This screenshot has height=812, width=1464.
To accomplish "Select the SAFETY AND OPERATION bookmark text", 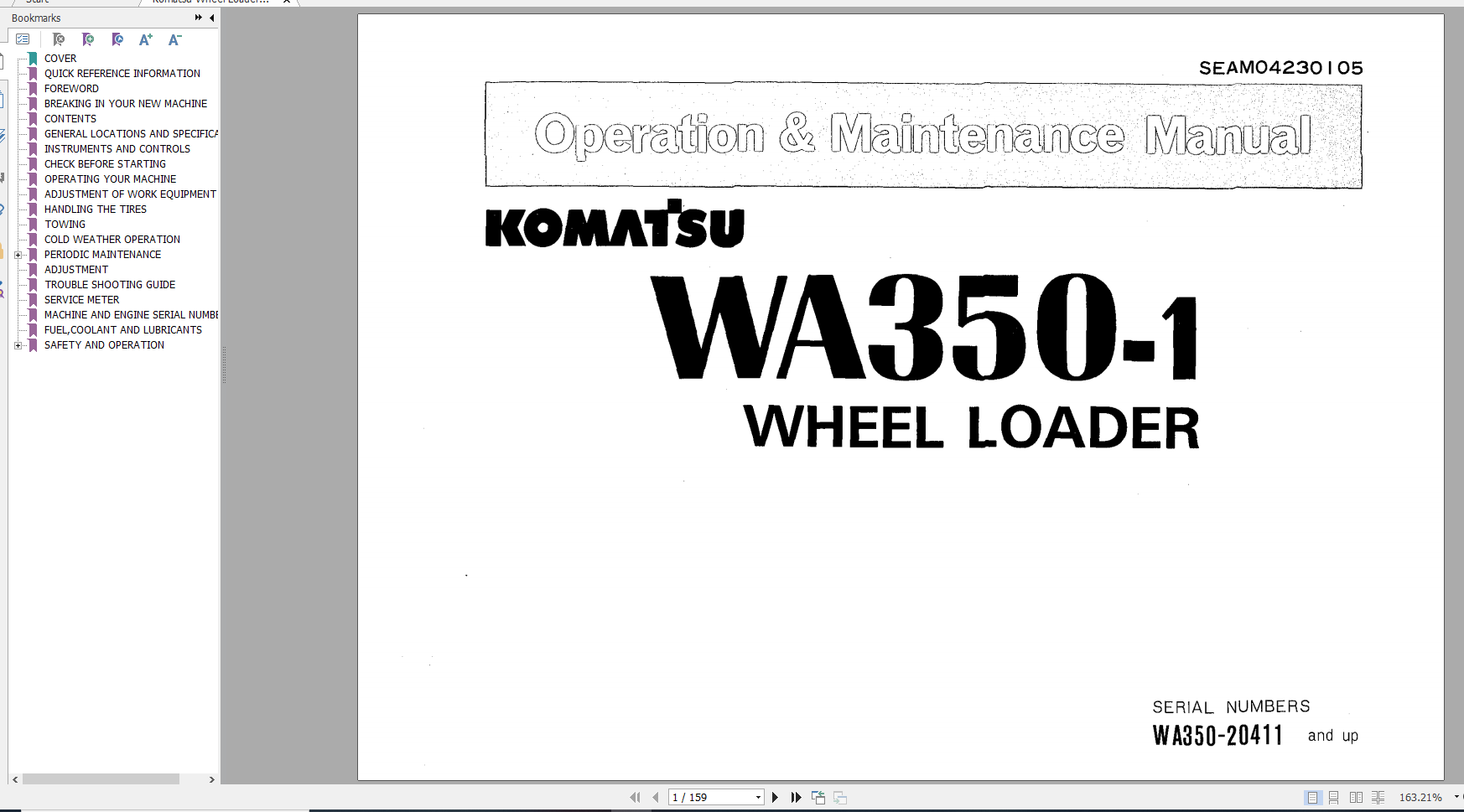I will 104,345.
